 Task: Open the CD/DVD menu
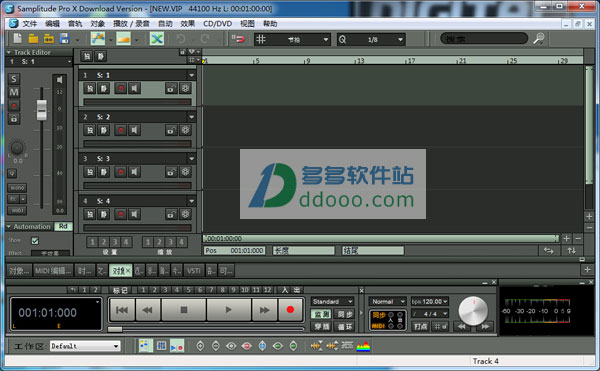[217, 24]
